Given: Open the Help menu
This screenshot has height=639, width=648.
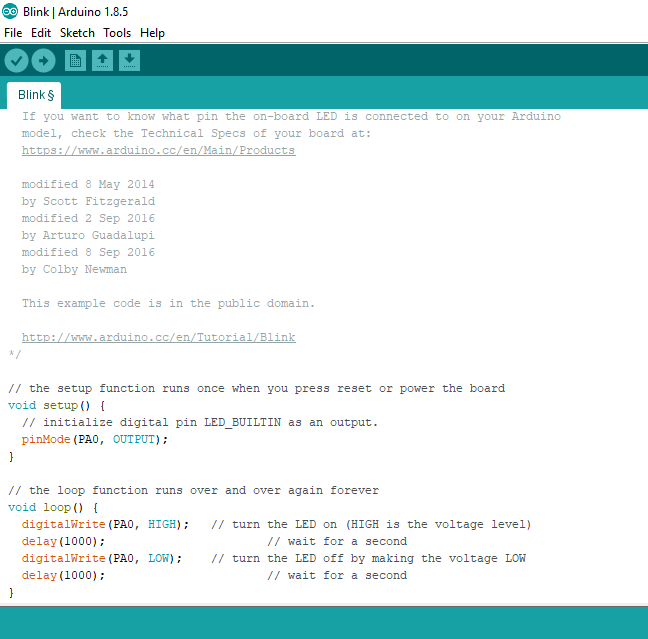Looking at the screenshot, I should click(152, 33).
